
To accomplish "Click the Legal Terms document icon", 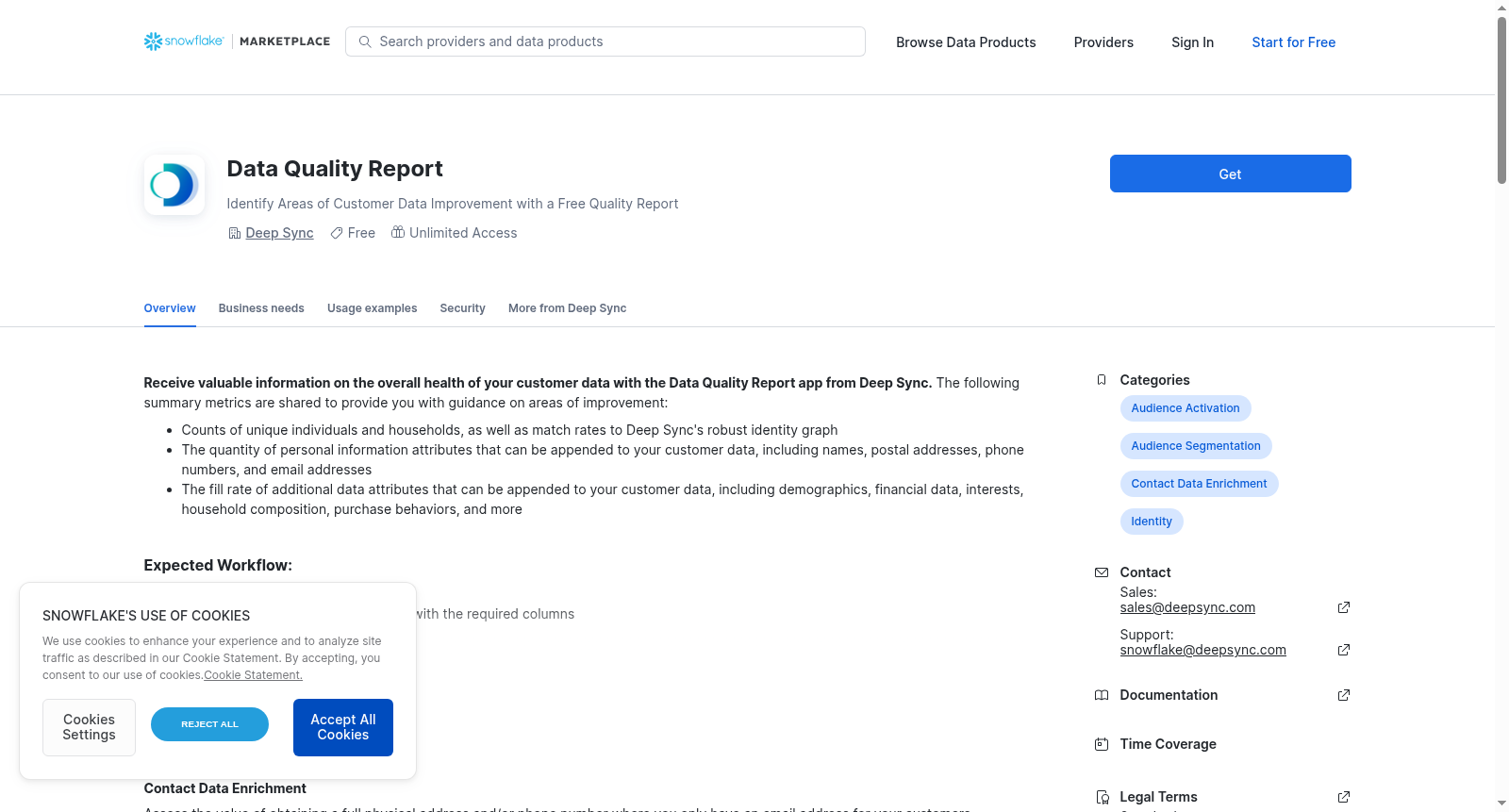I will click(1102, 797).
